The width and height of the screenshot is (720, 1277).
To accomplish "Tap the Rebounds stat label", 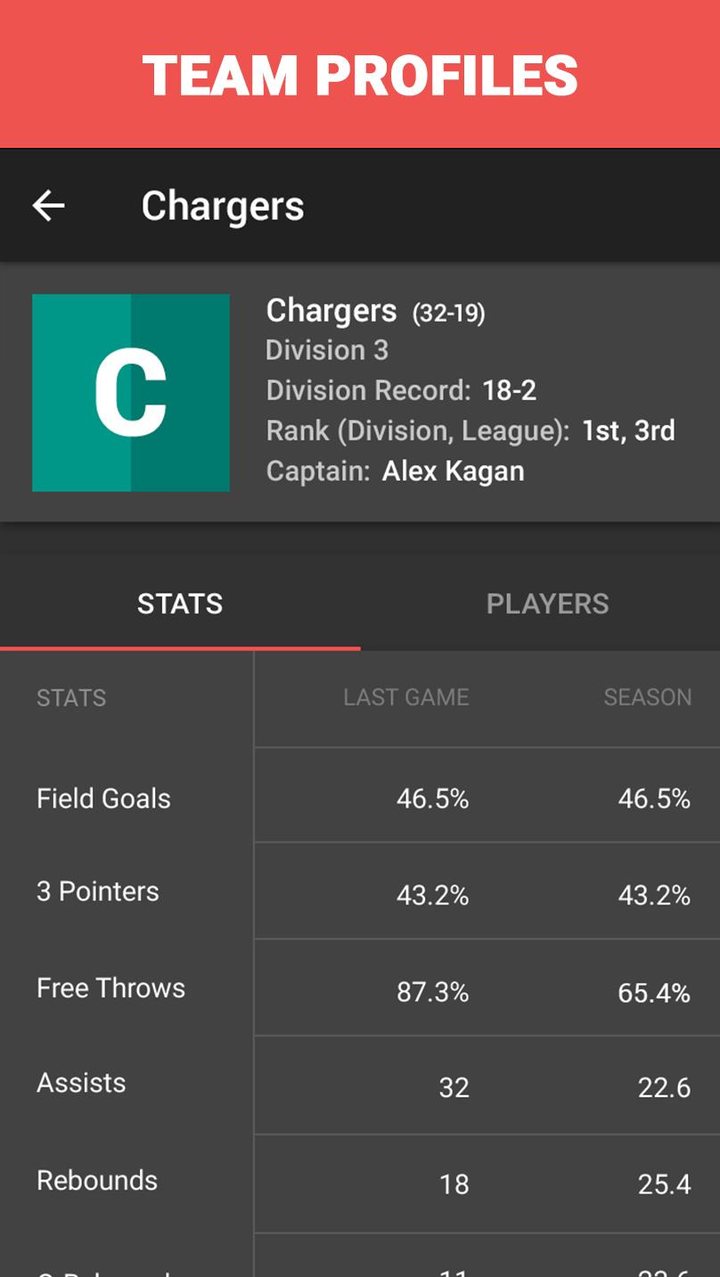I will 97,1180.
